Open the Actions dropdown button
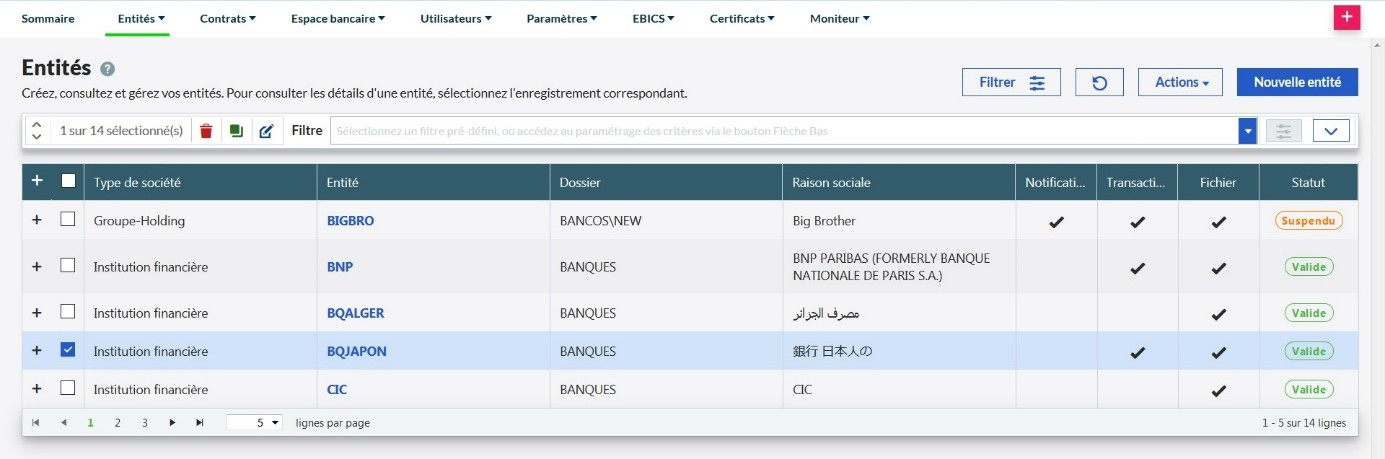The image size is (1385, 459). tap(1180, 83)
